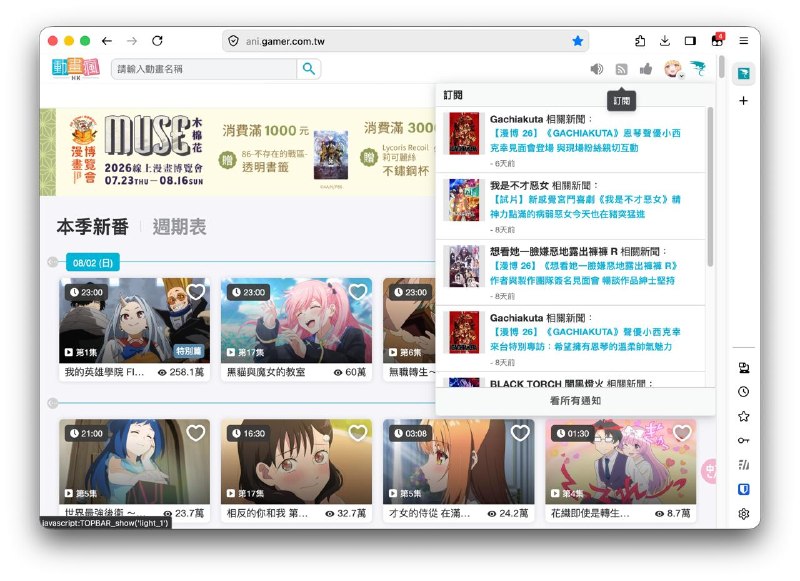This screenshot has height=581, width=800.
Task: Open the sidebar translate-style icon
Action: 743,465
